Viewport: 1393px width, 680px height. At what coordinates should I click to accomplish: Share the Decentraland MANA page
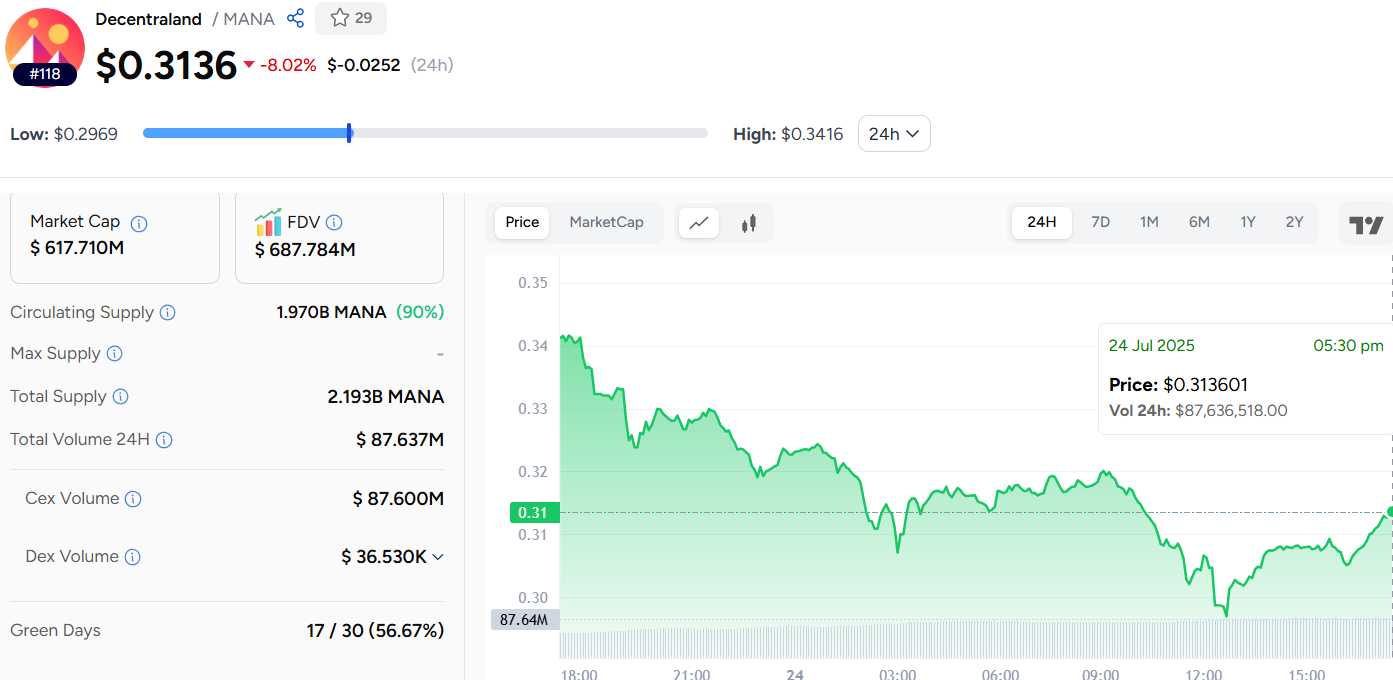(295, 18)
